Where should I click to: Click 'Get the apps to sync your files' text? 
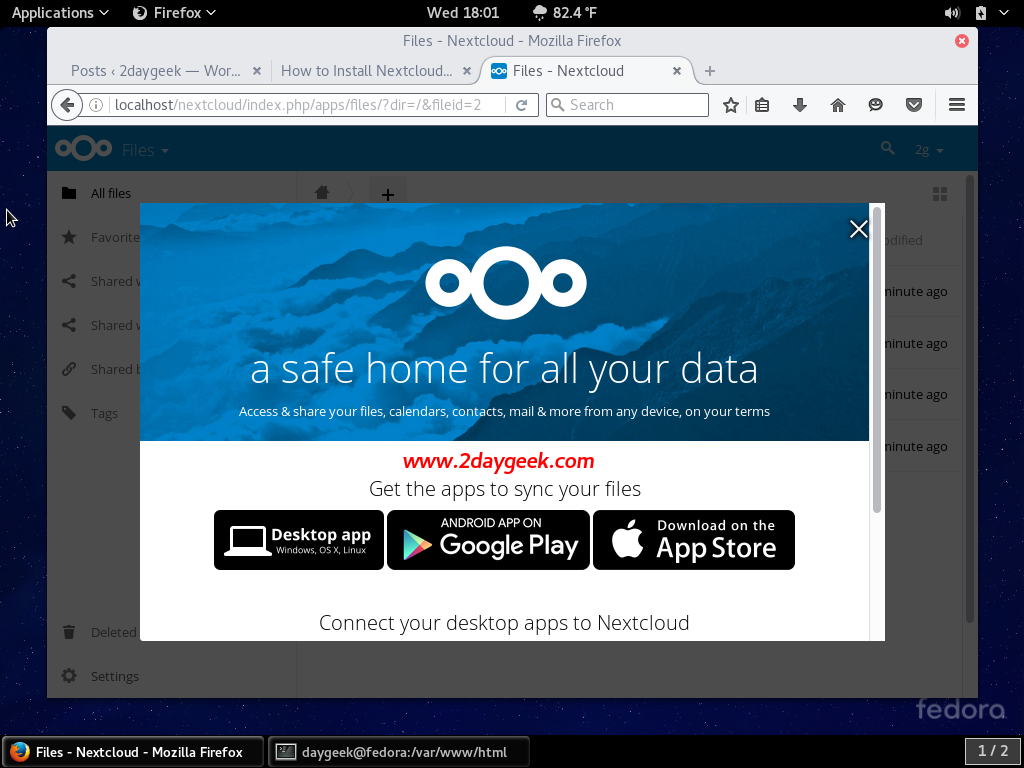(x=505, y=489)
